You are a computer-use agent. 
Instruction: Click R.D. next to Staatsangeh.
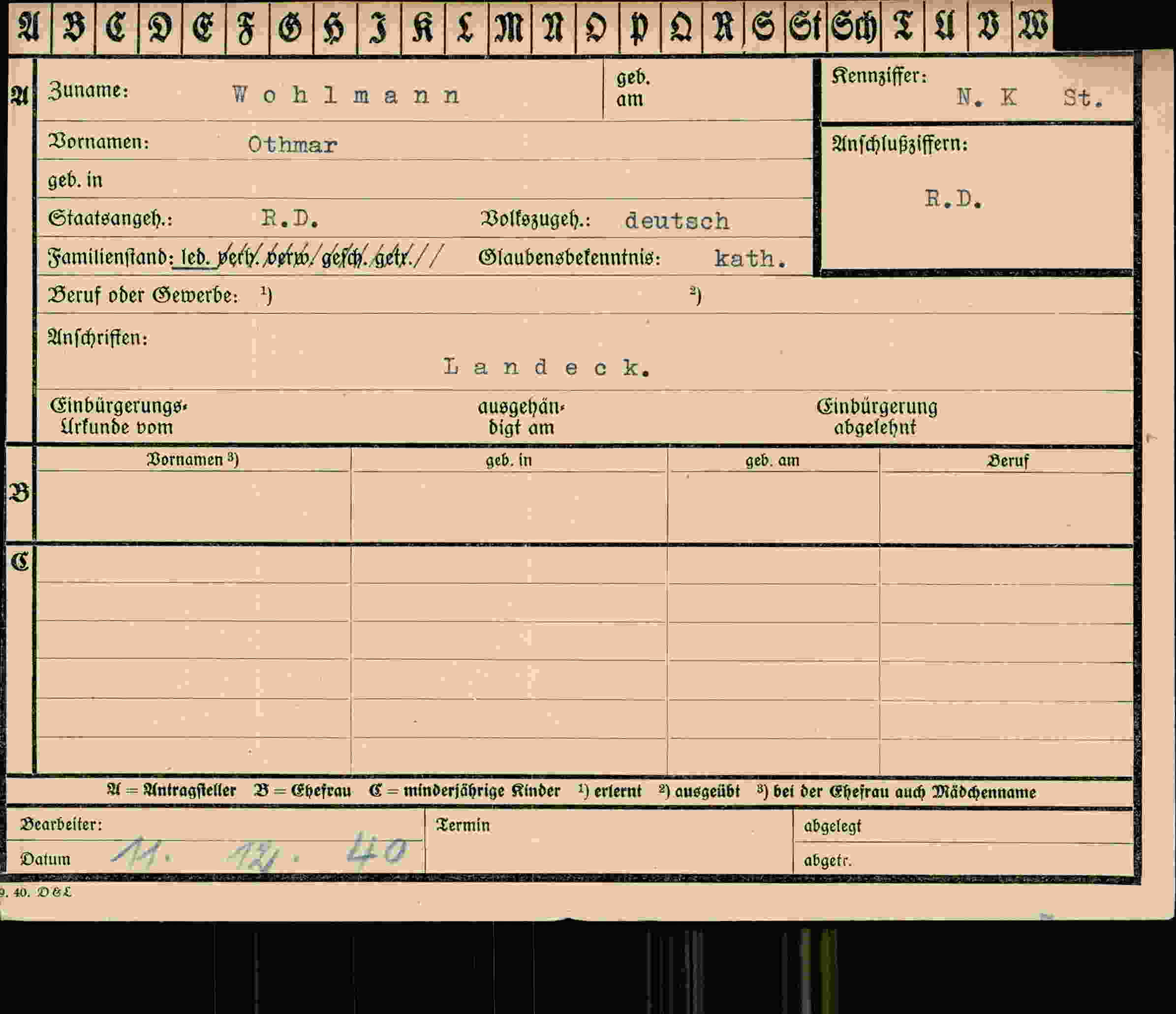pyautogui.click(x=290, y=218)
